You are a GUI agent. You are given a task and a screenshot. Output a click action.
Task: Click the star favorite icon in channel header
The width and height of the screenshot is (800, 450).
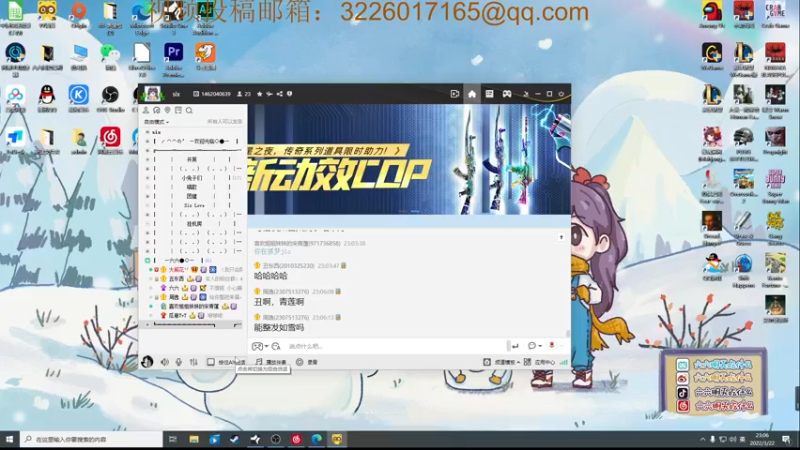click(260, 94)
